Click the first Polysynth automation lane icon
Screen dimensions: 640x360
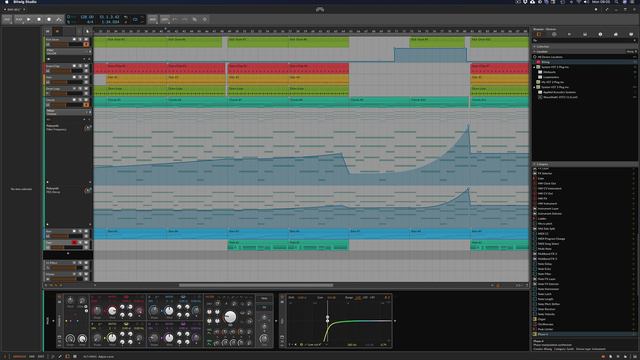coord(87,128)
